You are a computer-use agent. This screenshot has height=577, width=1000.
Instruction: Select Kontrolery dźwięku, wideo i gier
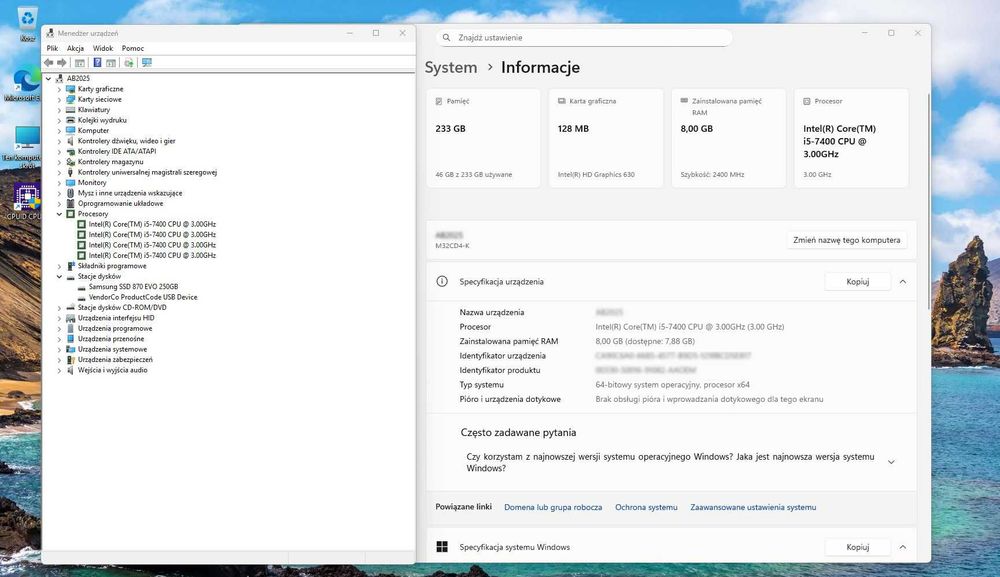tap(126, 141)
